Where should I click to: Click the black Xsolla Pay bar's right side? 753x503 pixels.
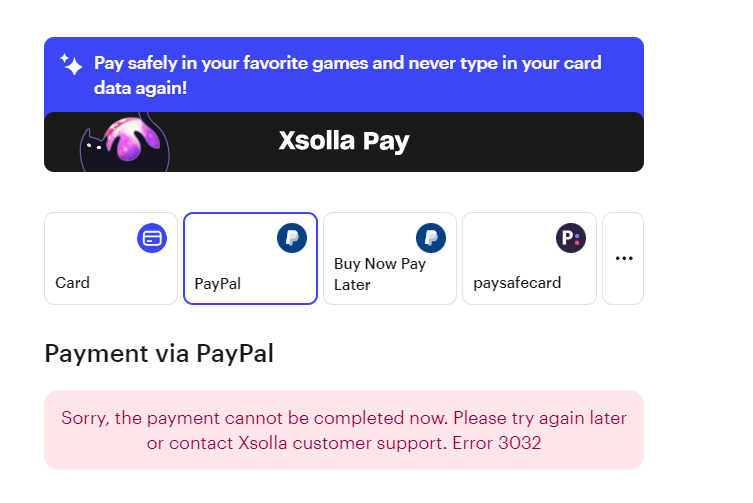tap(560, 142)
